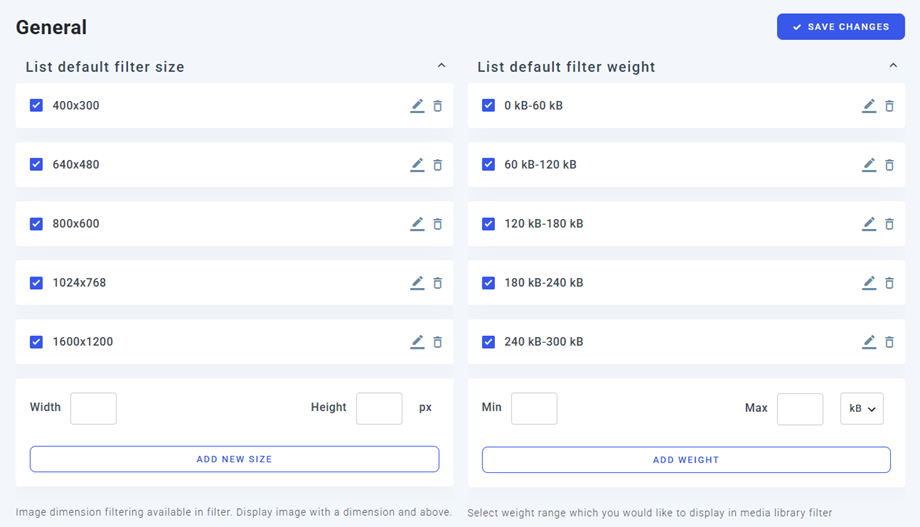Open the kB unit dropdown

[x=862, y=408]
